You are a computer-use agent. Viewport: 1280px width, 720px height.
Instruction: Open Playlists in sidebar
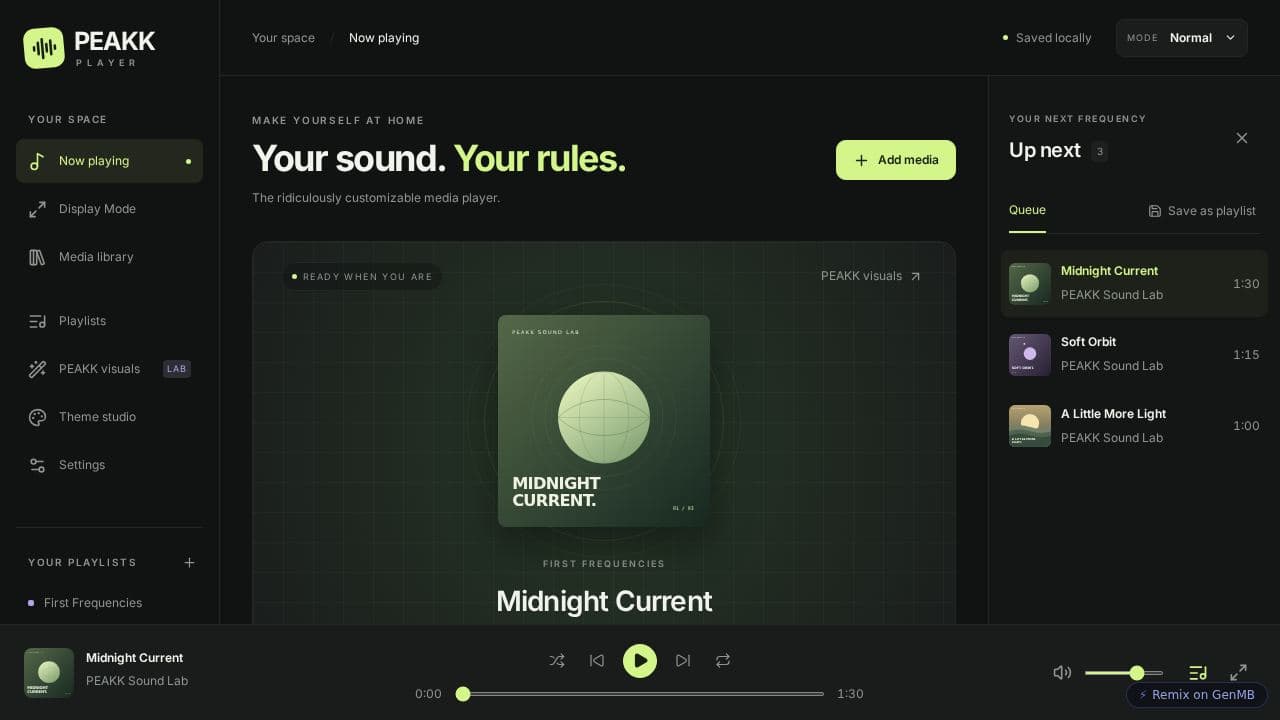(x=109, y=321)
